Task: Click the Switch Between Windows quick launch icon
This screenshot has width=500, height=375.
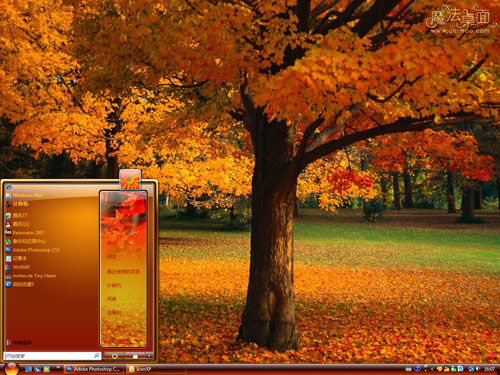Action: coord(37,369)
